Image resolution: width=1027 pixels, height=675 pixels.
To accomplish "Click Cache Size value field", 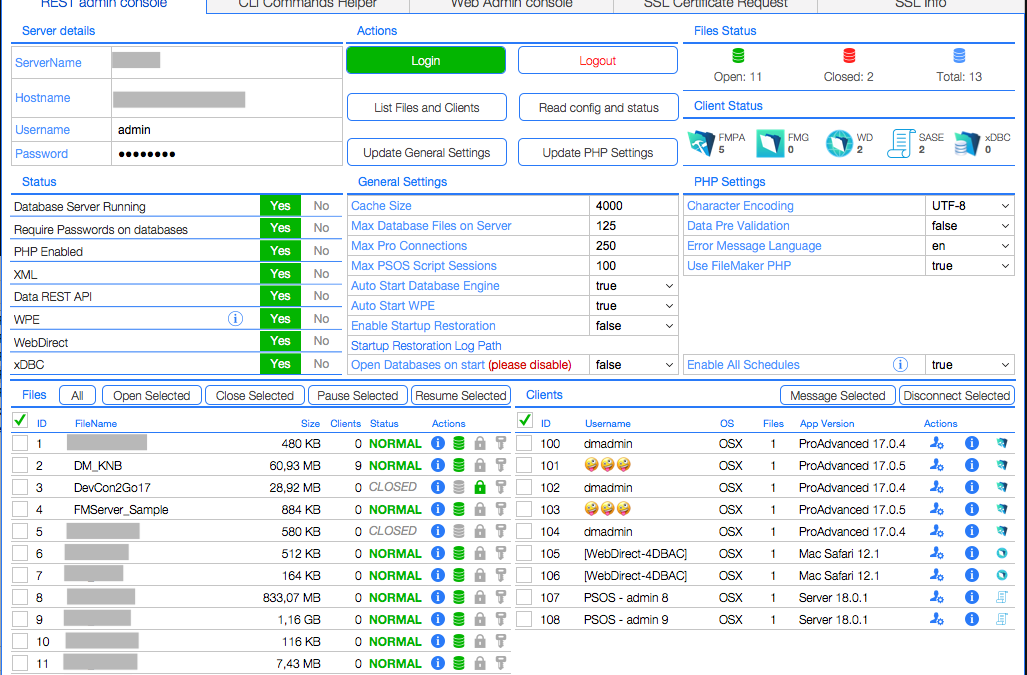I will [633, 206].
